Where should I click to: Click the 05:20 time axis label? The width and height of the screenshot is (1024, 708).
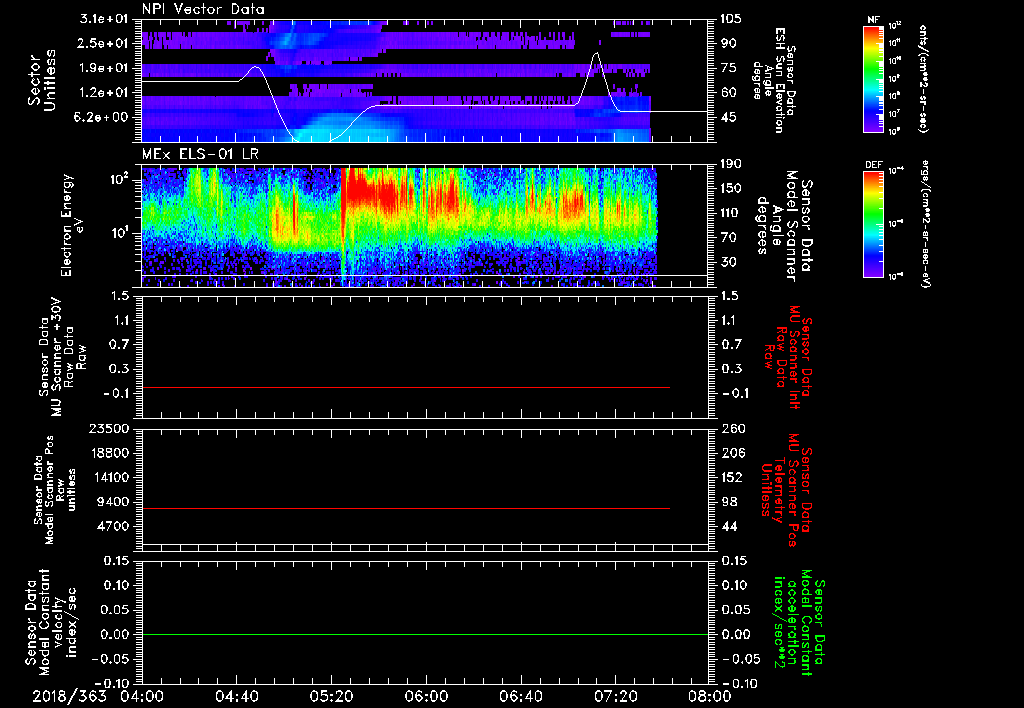331,696
